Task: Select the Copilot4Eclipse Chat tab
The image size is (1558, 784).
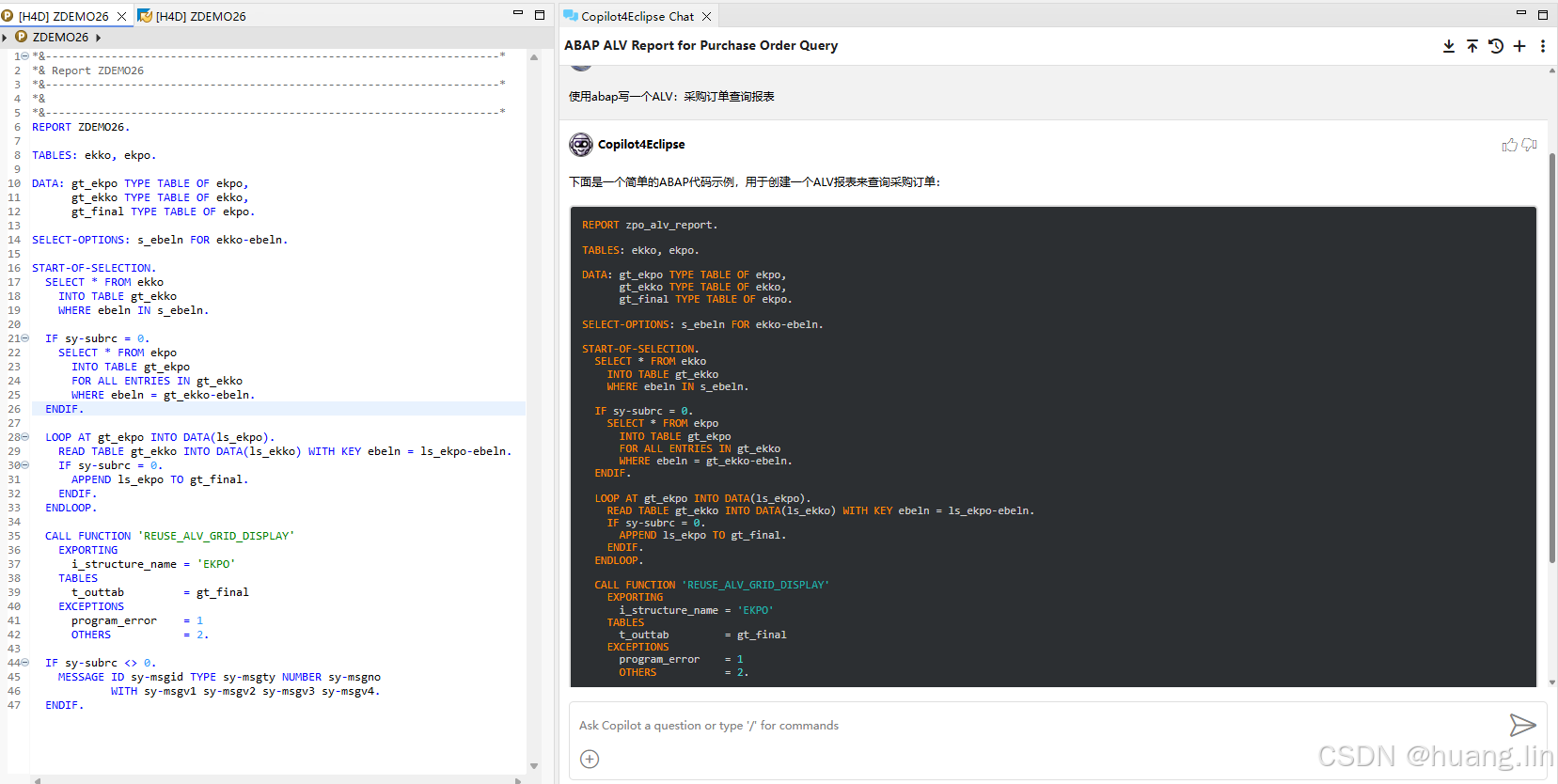Action: pos(637,16)
